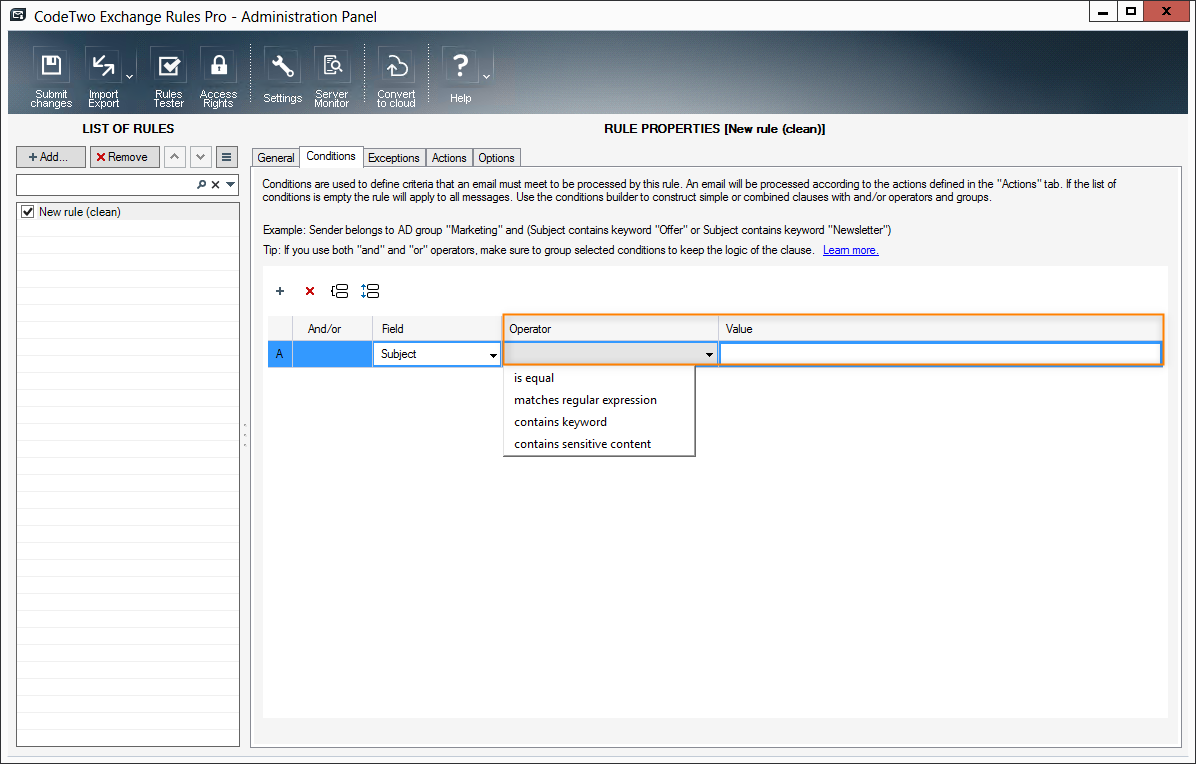Click the Value input field
The image size is (1196, 764).
[x=940, y=354]
